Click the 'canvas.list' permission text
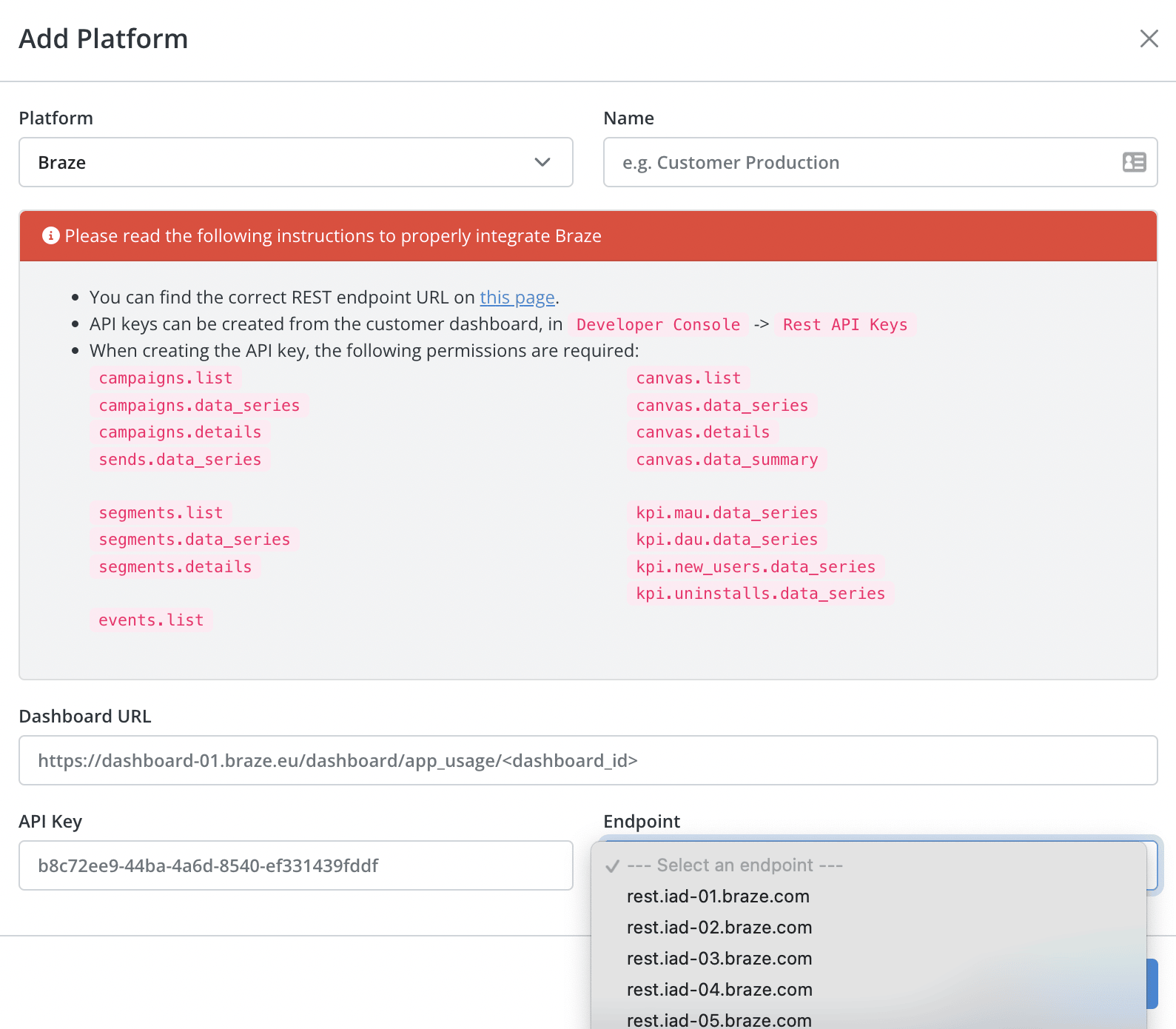This screenshot has height=1029, width=1176. tap(688, 378)
